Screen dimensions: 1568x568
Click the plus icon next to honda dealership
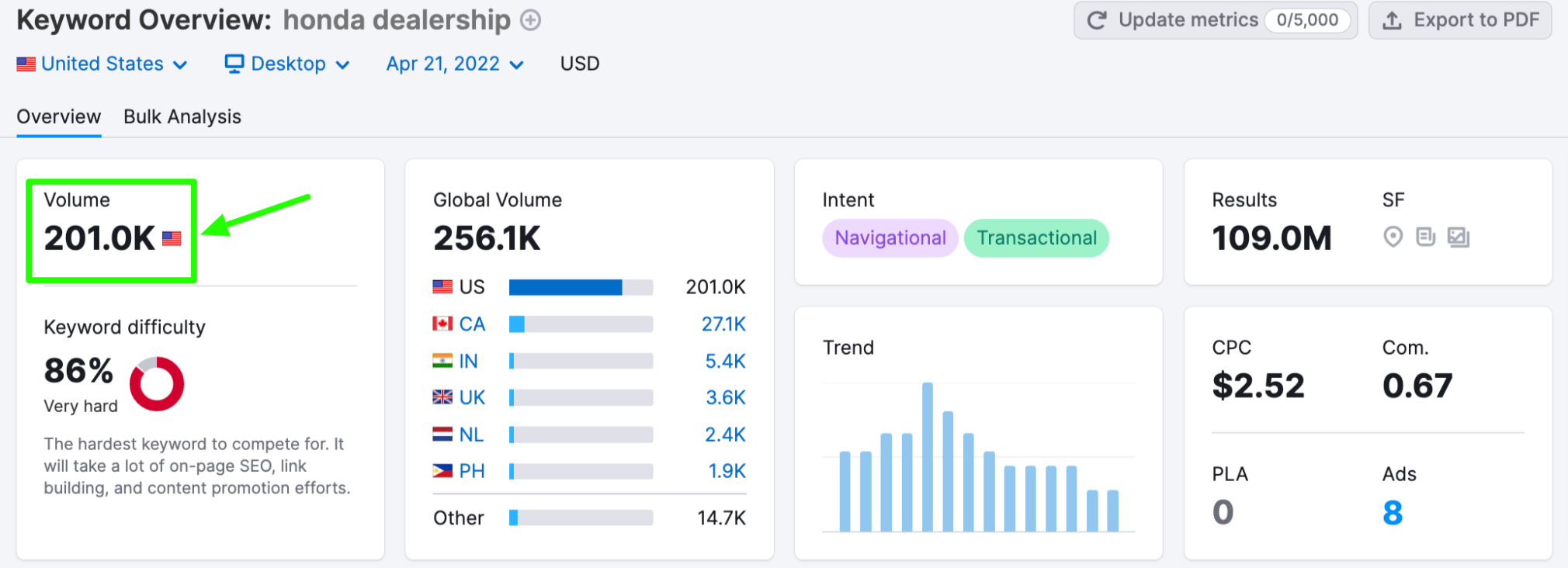click(x=530, y=20)
